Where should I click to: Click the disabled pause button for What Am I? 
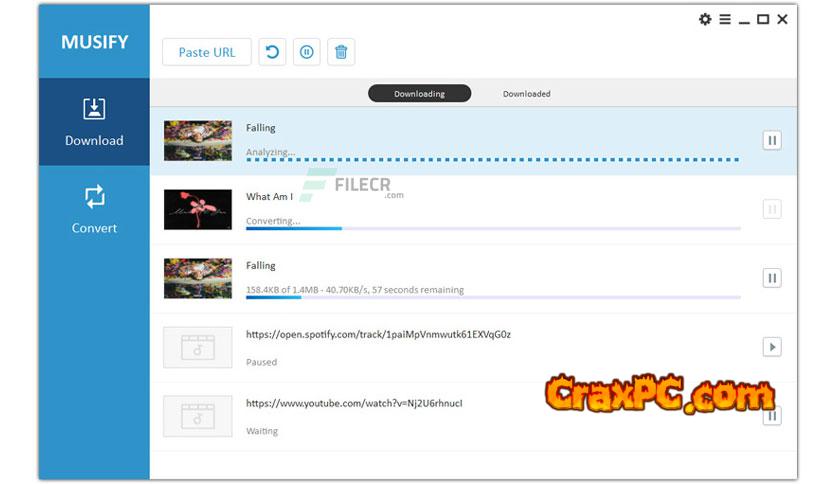771,209
